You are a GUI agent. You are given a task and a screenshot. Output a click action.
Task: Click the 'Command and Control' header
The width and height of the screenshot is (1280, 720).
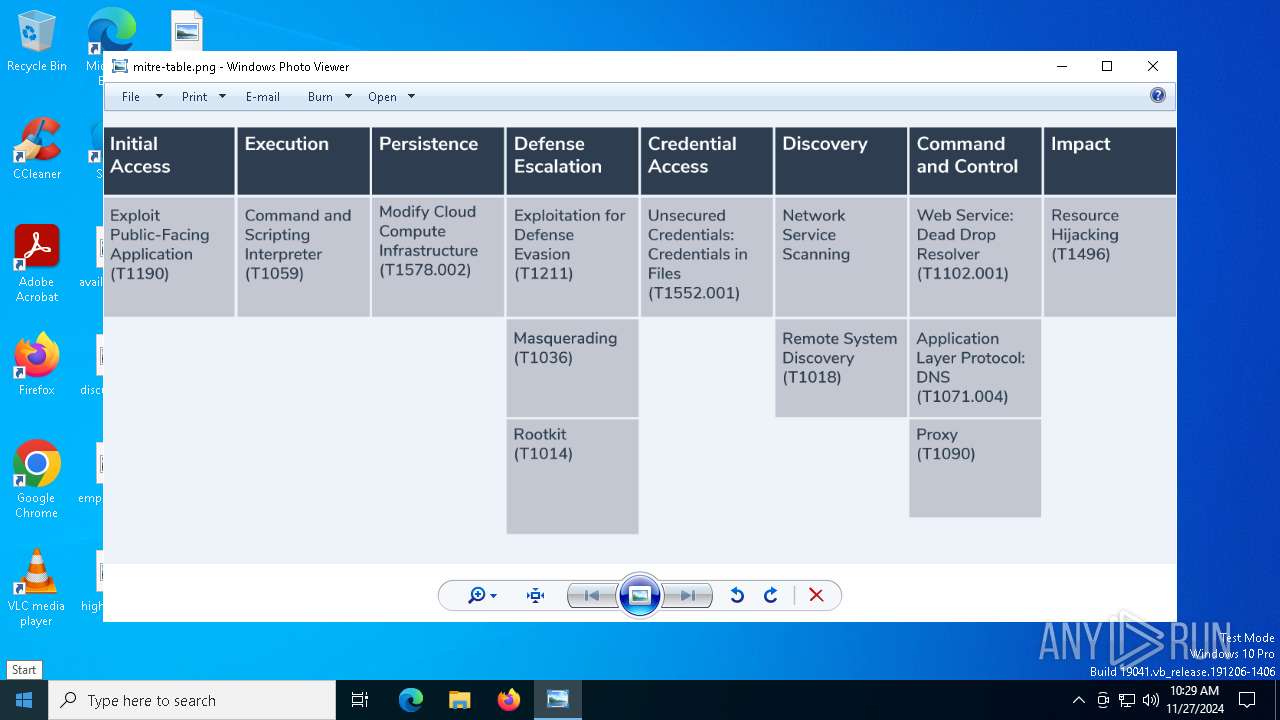[x=975, y=160]
